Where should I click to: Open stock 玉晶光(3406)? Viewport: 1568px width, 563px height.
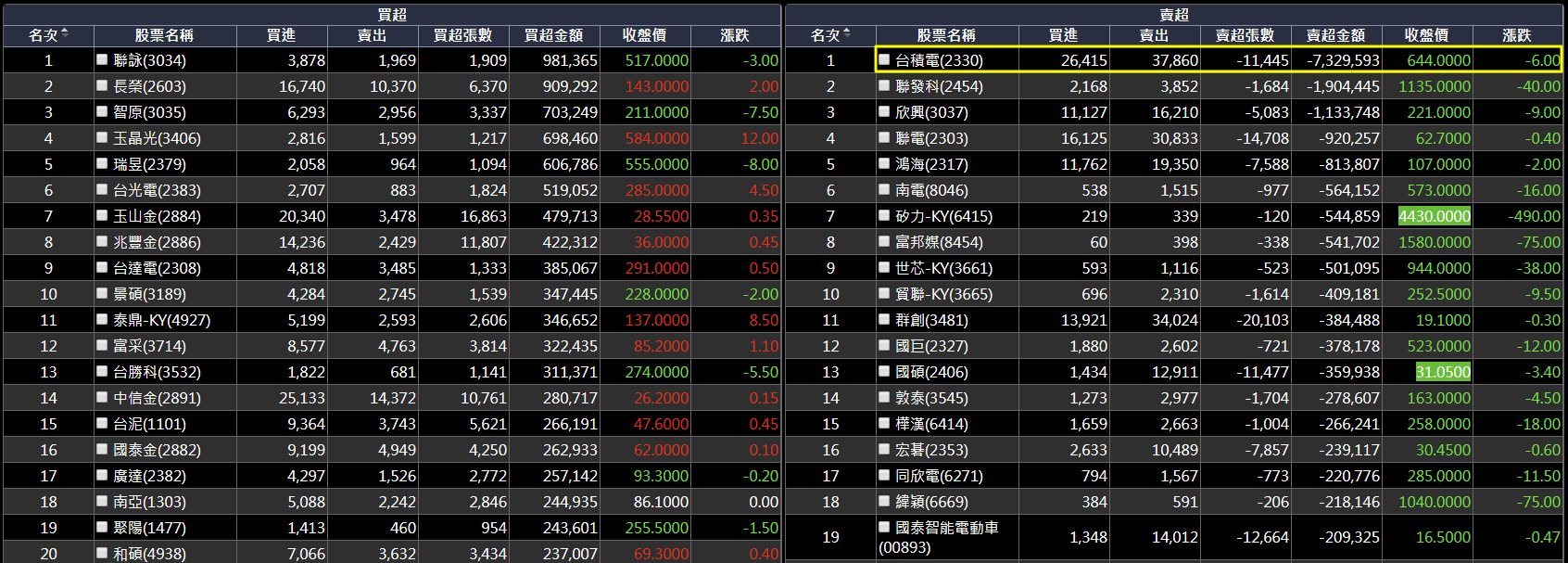[157, 138]
